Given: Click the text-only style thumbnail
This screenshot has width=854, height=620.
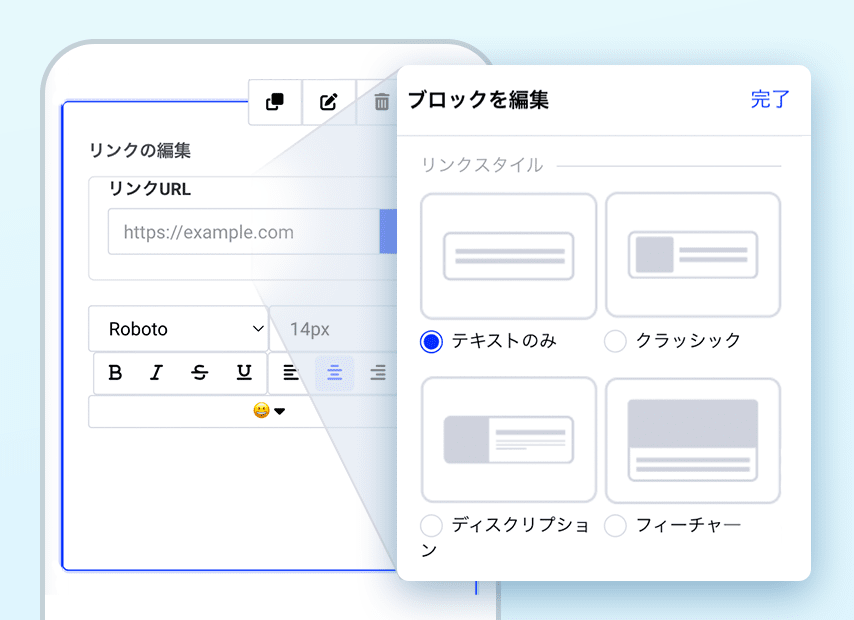Looking at the screenshot, I should 509,256.
